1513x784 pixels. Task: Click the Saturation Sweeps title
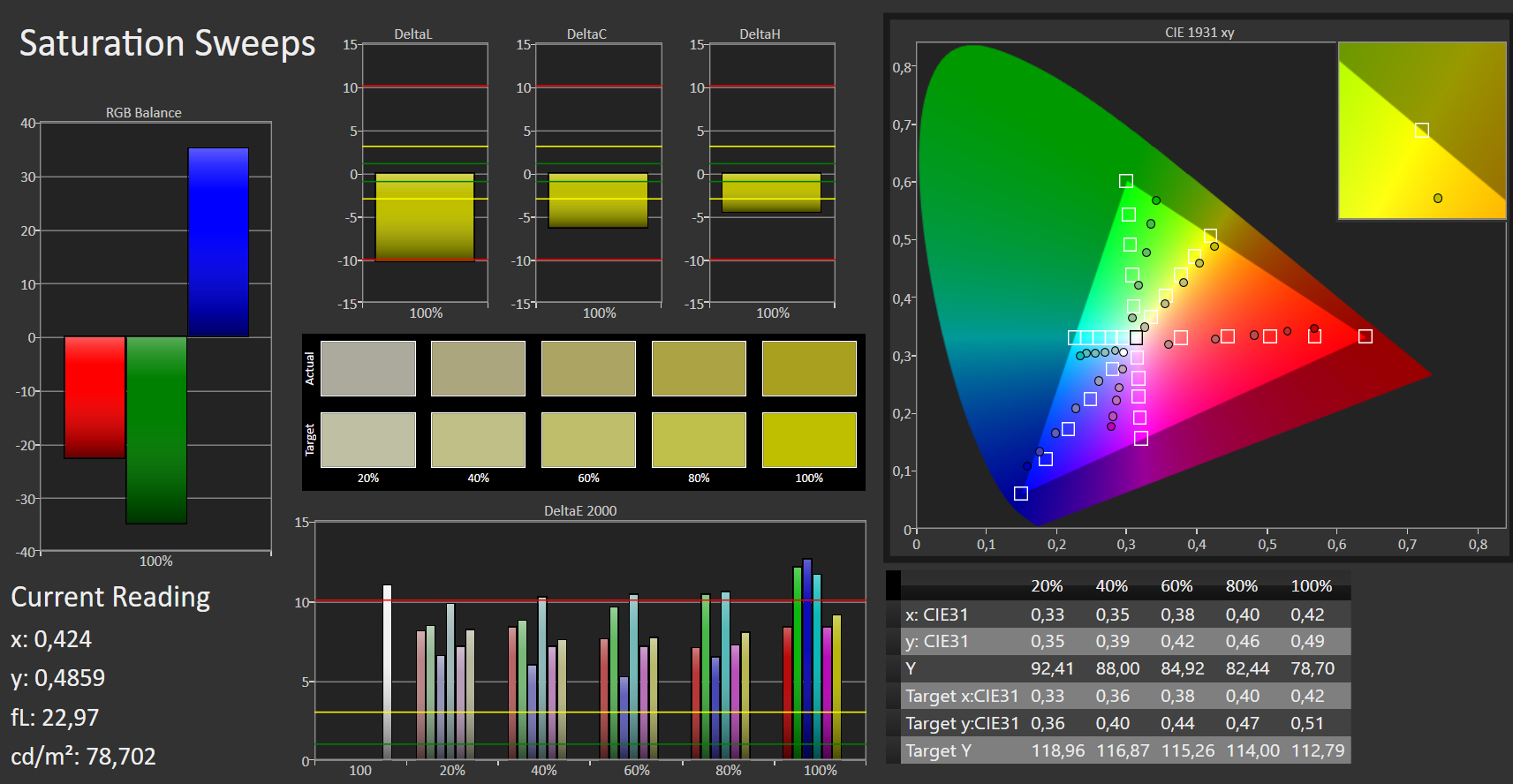click(x=167, y=43)
